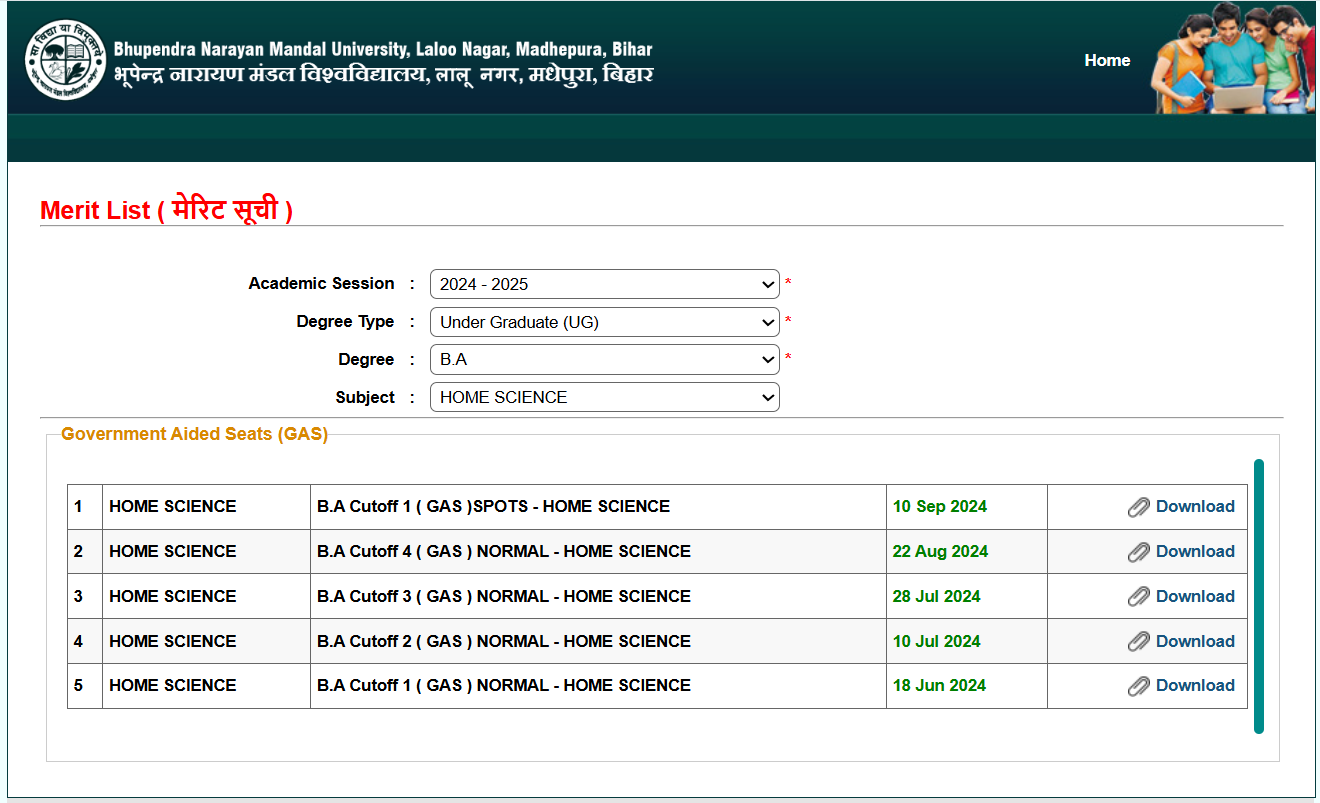Viewport: 1320px width, 803px height.
Task: Click the Subject label
Action: coord(365,397)
